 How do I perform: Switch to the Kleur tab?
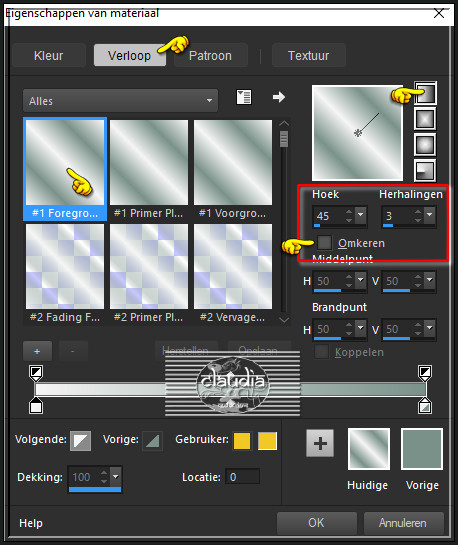coord(49,55)
